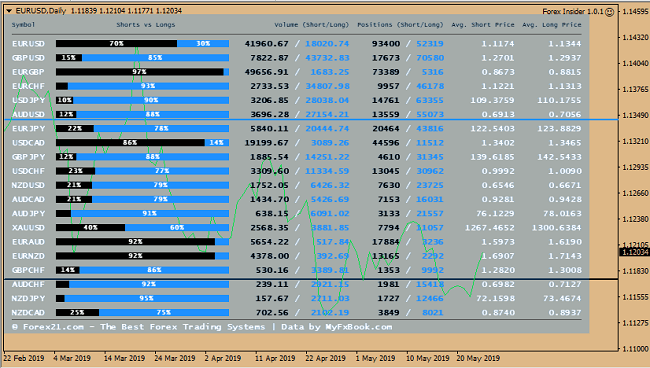Screen dimensions: 650x368
Task: Click the Forex21.com footer credit text
Action: pos(138,327)
